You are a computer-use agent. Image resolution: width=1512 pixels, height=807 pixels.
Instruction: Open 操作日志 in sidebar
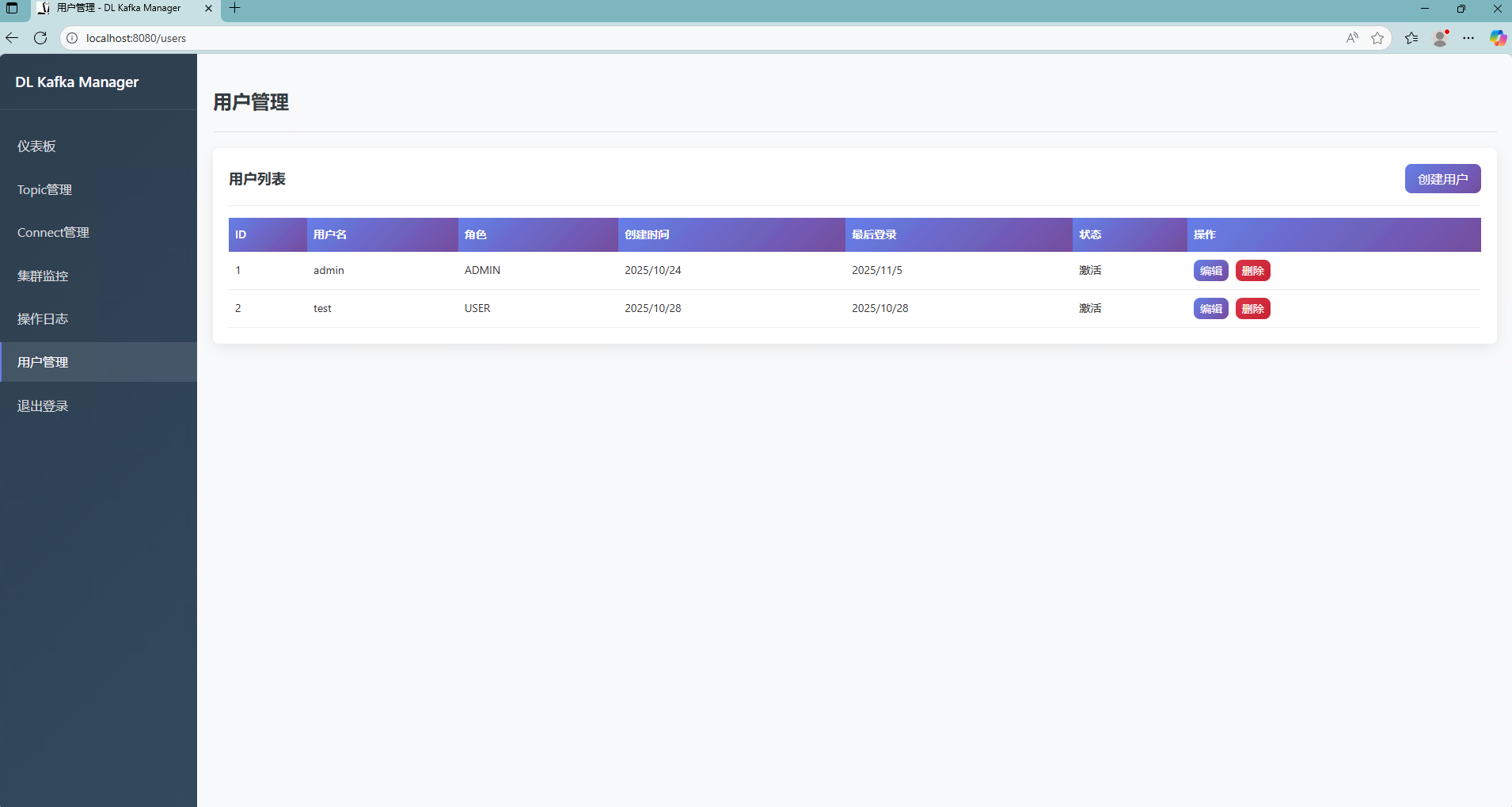[x=98, y=318]
